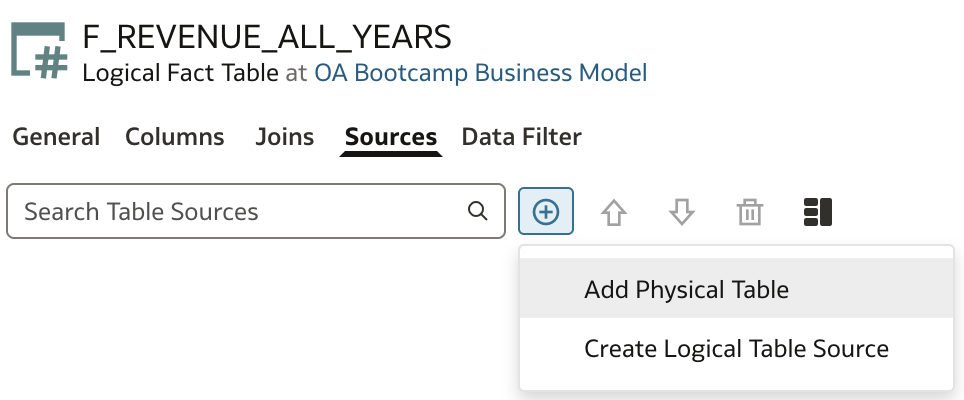The width and height of the screenshot is (964, 400).
Task: Click the Move Up arrow icon
Action: click(614, 213)
